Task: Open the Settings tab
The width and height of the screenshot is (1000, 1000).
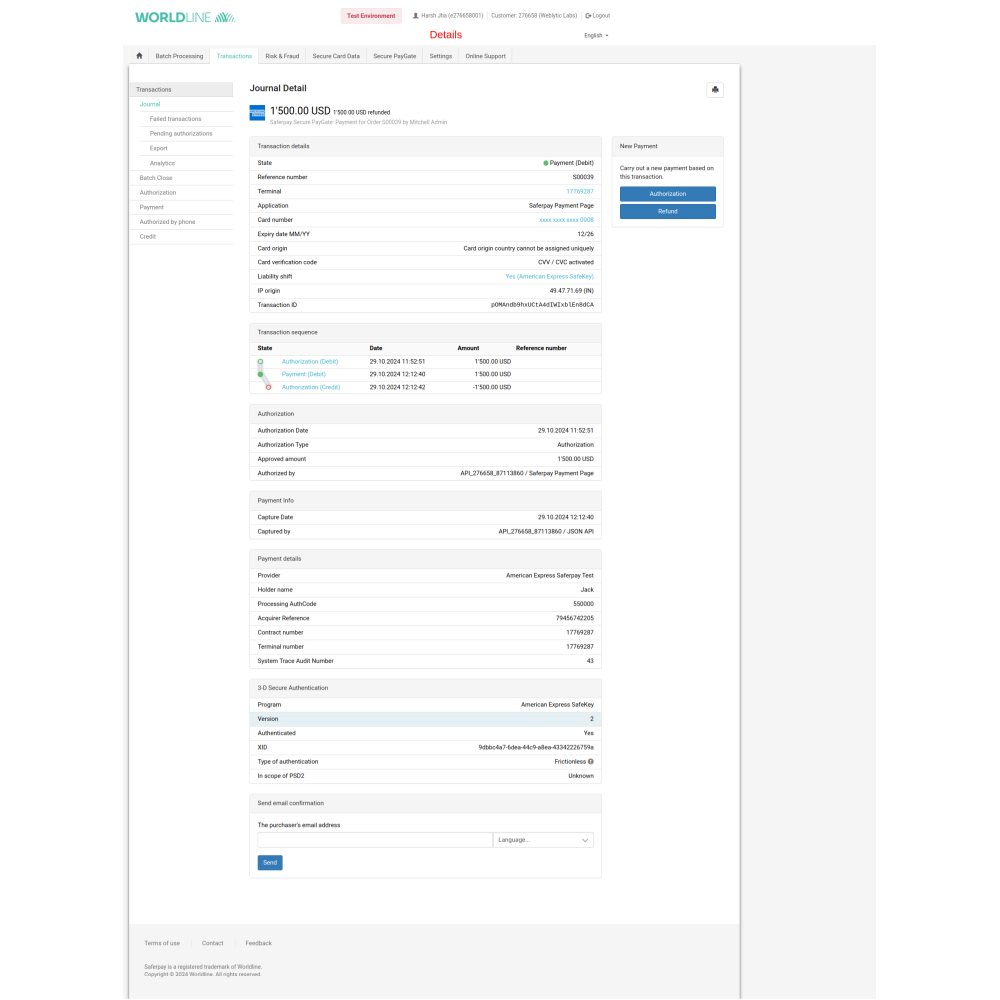Action: (x=441, y=56)
